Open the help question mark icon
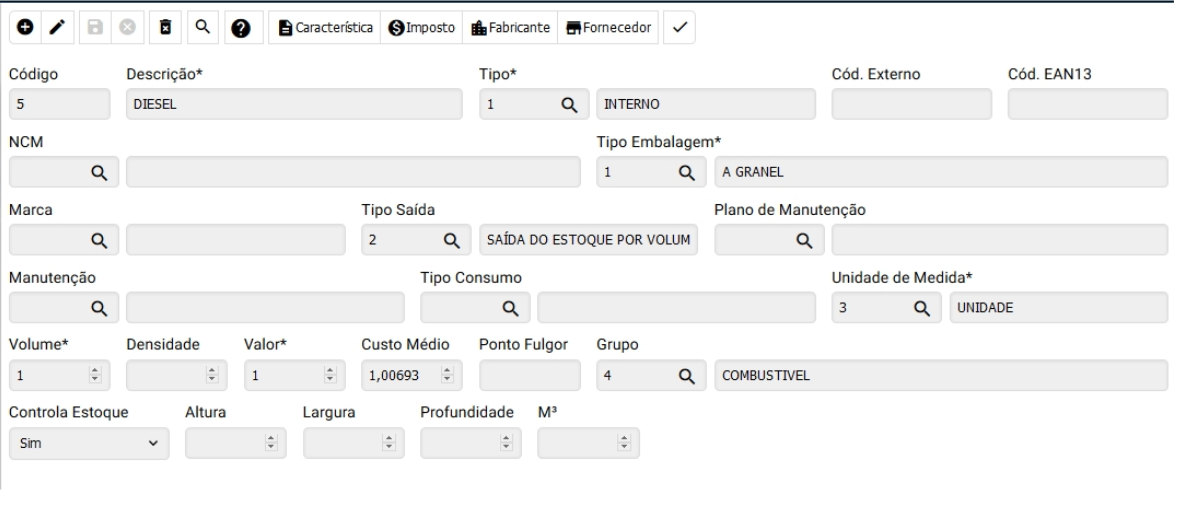 point(240,27)
